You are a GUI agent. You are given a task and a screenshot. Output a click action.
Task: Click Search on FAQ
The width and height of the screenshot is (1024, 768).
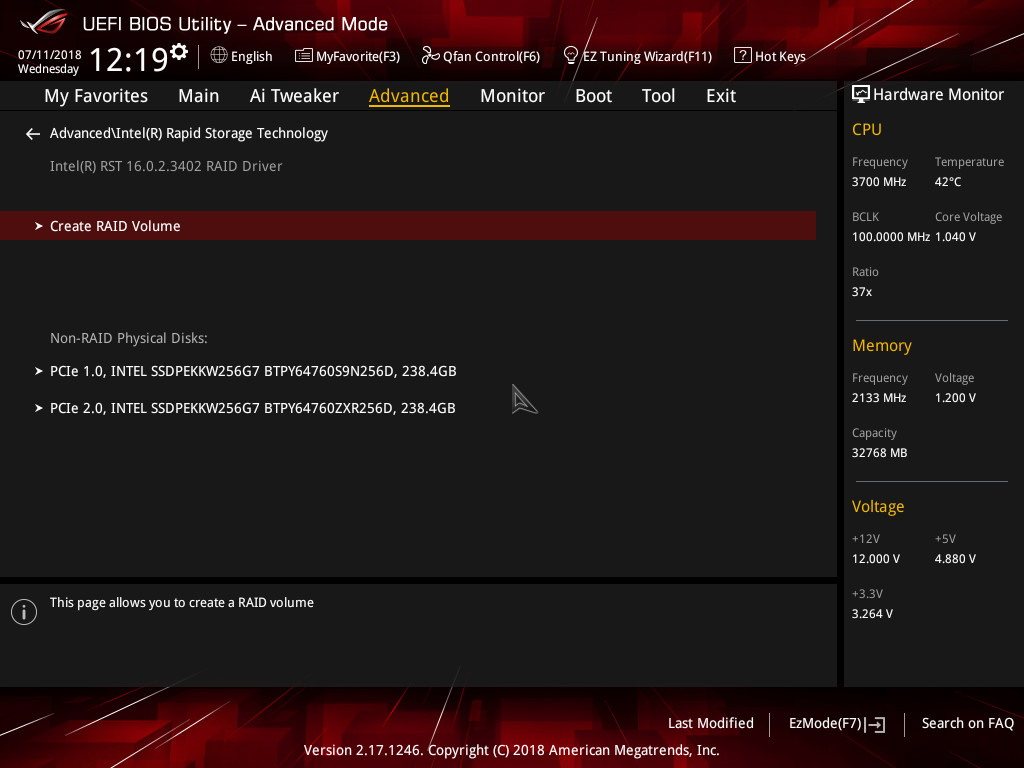(x=967, y=724)
